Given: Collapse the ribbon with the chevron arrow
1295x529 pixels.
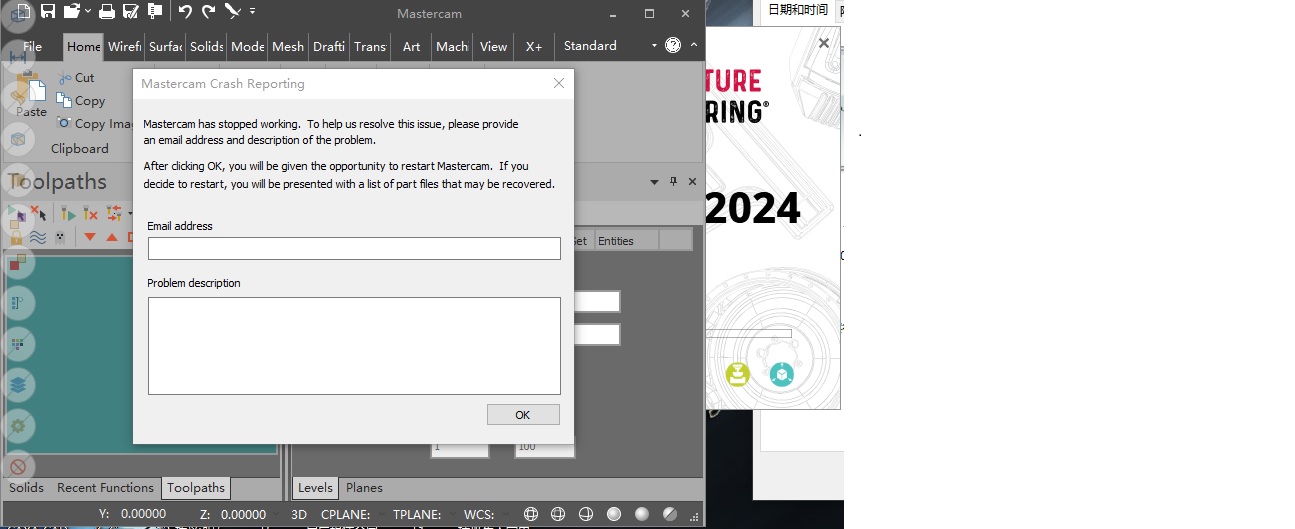Looking at the screenshot, I should click(694, 45).
